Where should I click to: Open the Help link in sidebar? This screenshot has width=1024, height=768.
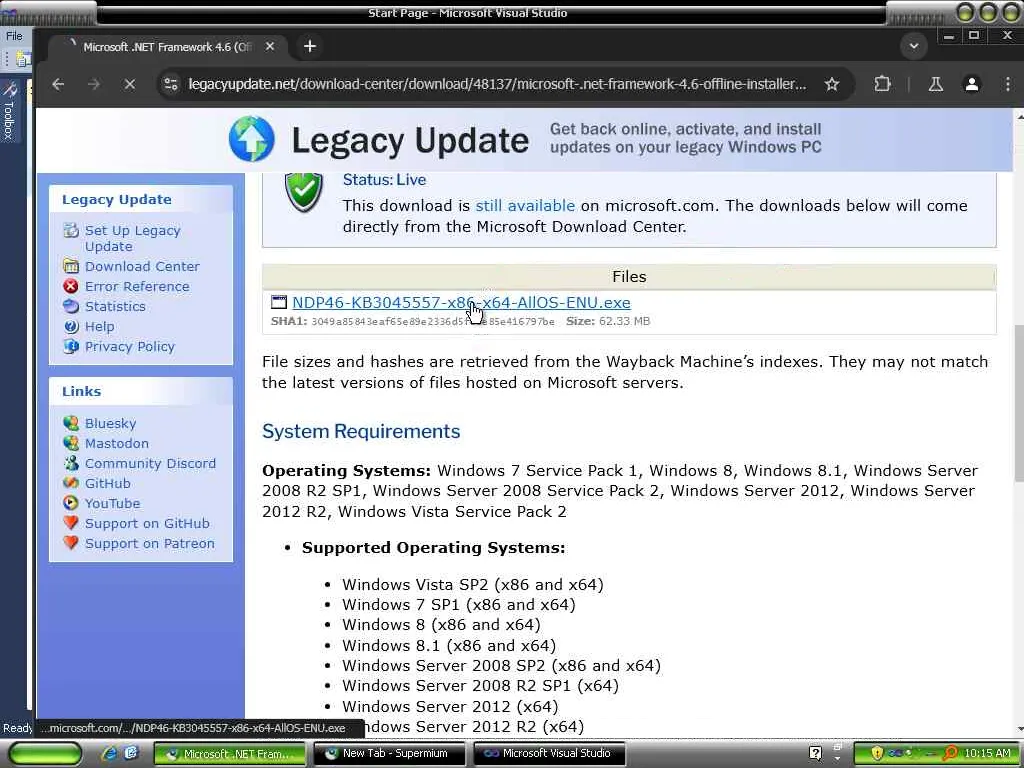(x=99, y=327)
